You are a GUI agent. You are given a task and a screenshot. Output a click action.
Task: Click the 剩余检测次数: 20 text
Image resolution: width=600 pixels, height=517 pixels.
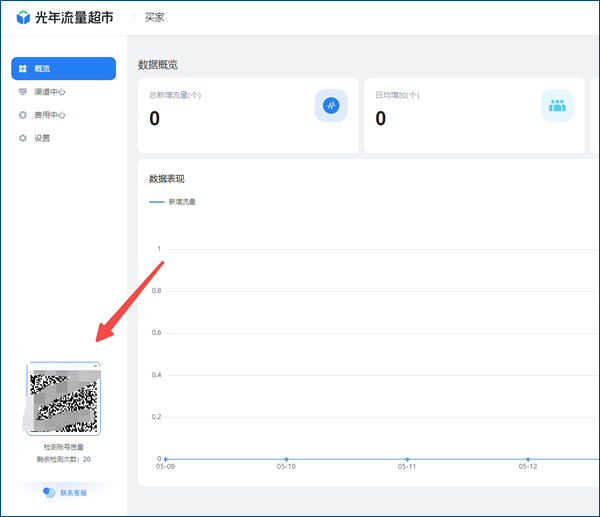tap(64, 459)
